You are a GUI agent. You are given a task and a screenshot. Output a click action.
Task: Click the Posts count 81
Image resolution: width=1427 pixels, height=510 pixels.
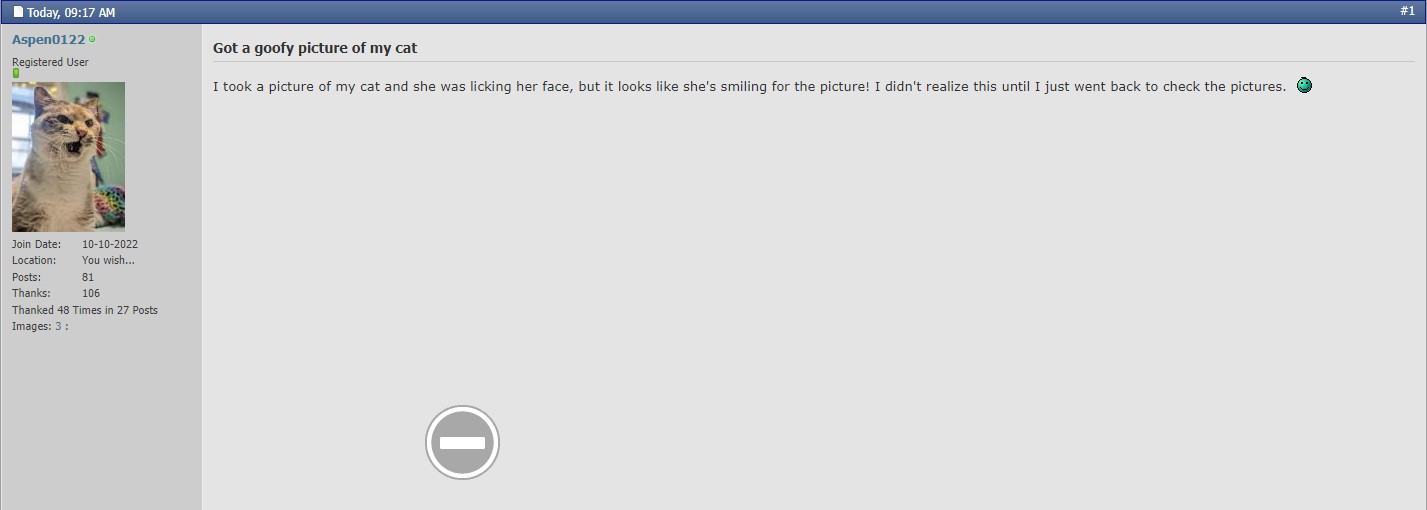coord(88,277)
